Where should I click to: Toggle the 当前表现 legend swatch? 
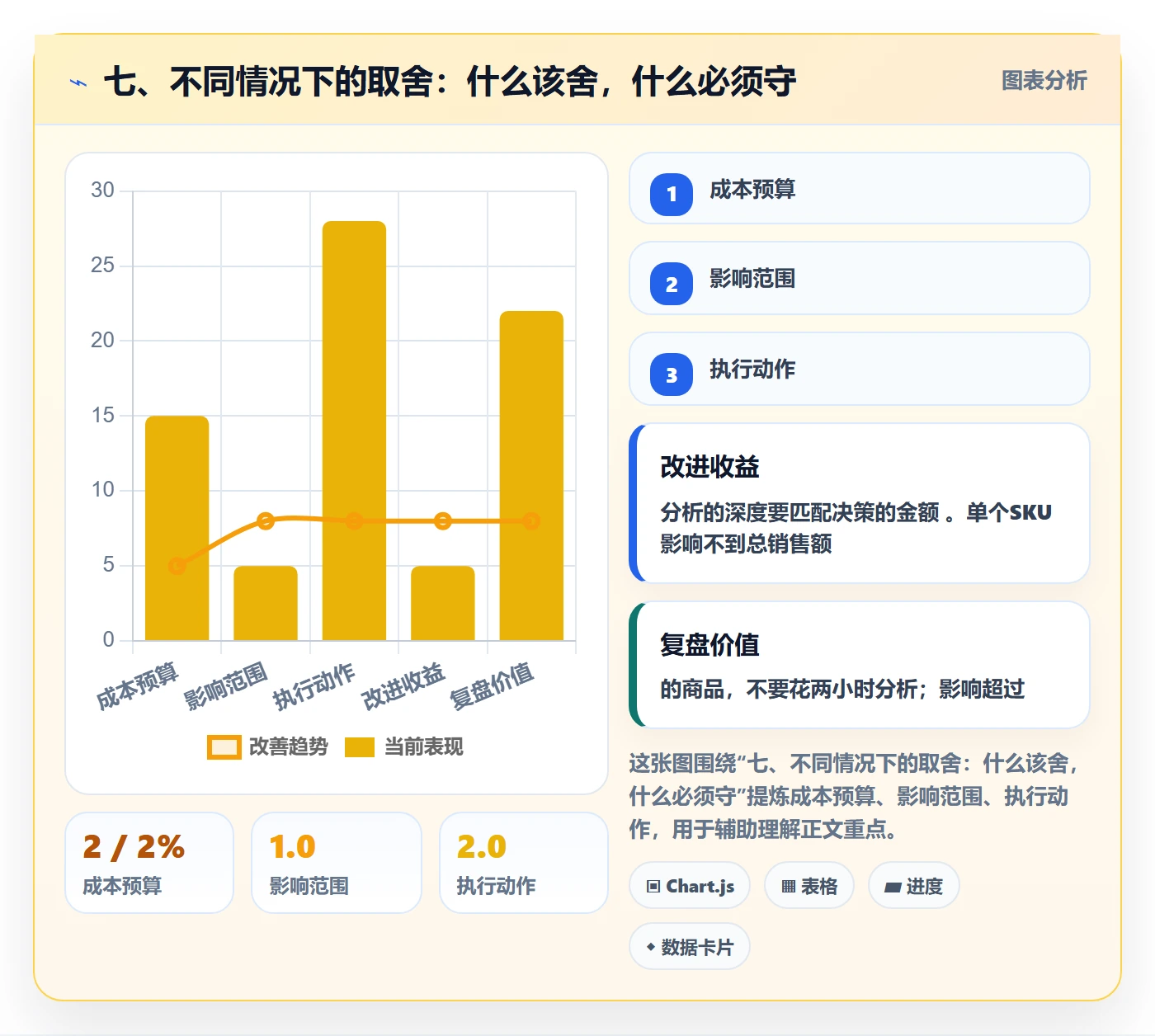[x=360, y=746]
